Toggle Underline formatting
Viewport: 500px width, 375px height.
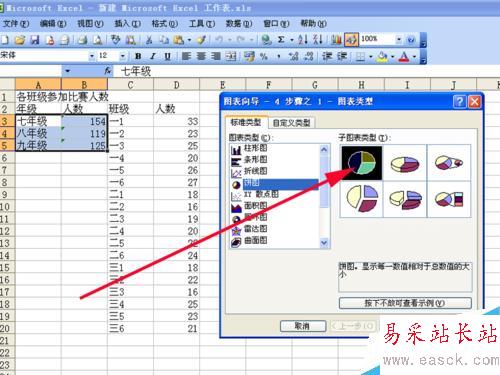click(167, 56)
